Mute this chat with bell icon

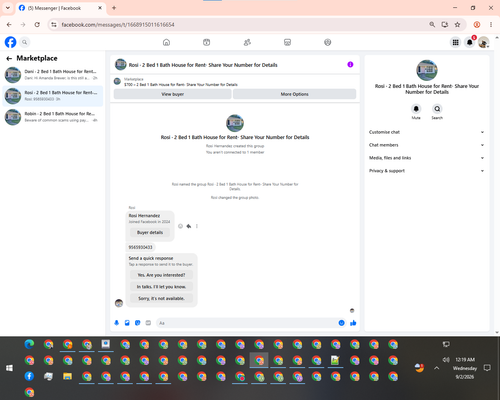(416, 109)
